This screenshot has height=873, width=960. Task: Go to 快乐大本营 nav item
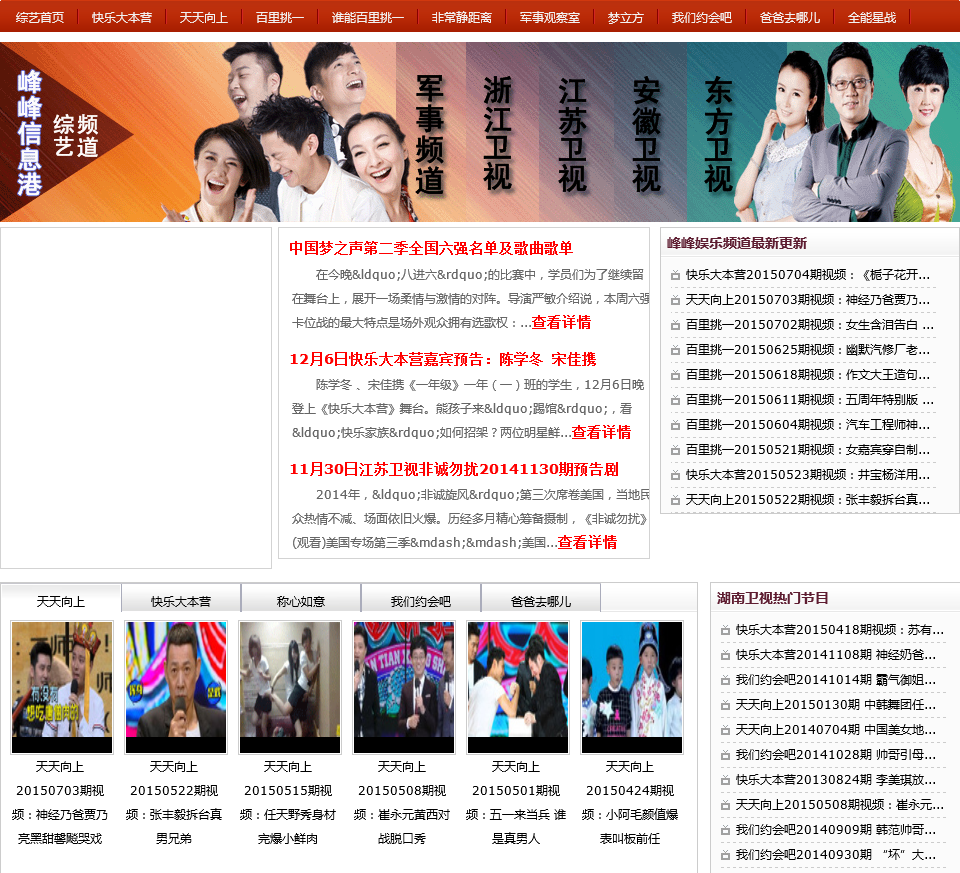point(122,18)
